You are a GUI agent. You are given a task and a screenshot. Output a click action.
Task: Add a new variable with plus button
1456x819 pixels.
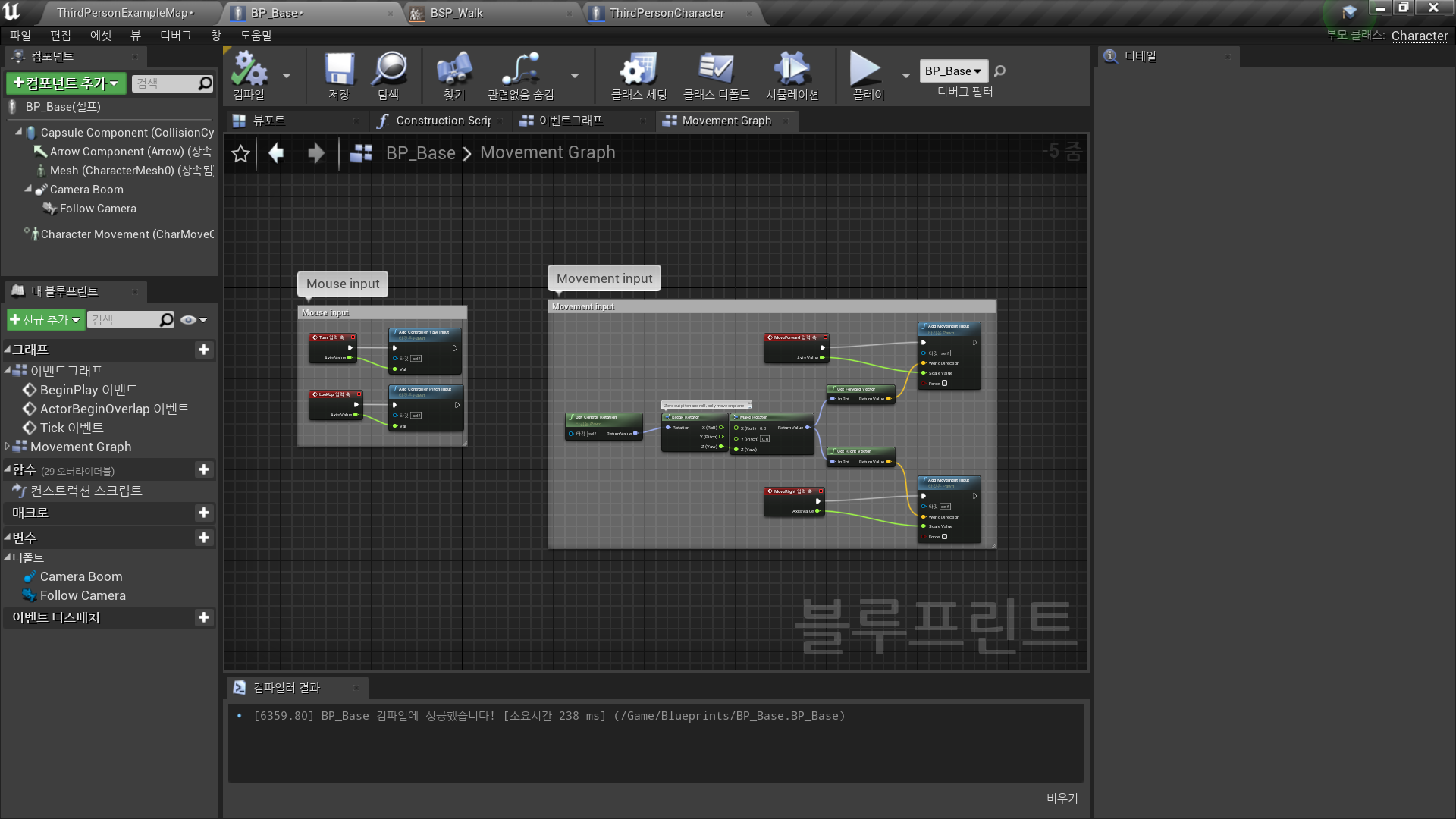tap(203, 538)
